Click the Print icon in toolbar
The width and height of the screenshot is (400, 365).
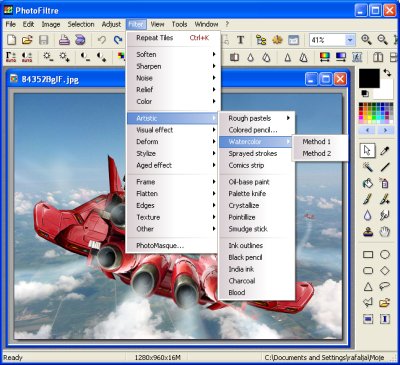64,40
